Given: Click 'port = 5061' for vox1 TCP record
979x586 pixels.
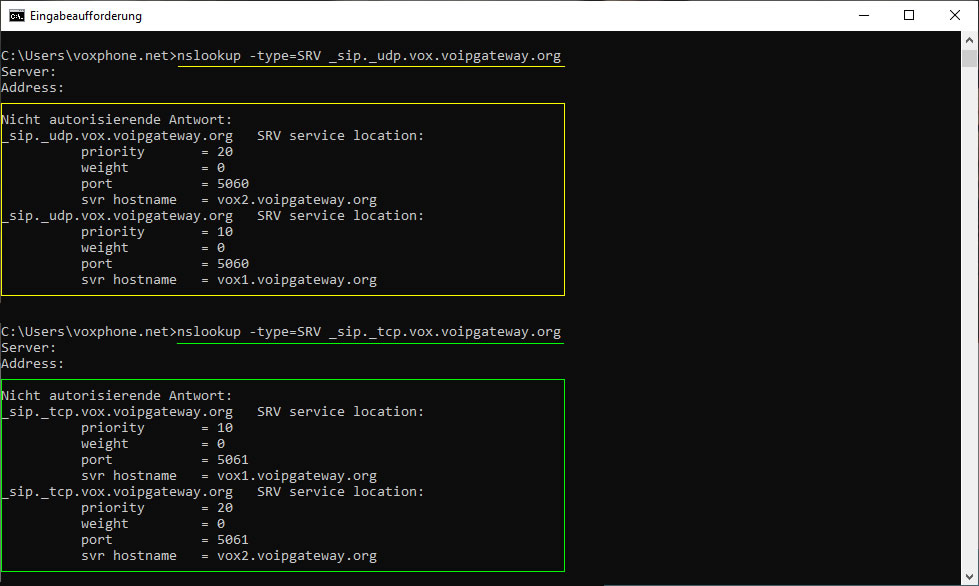Looking at the screenshot, I should [x=165, y=459].
